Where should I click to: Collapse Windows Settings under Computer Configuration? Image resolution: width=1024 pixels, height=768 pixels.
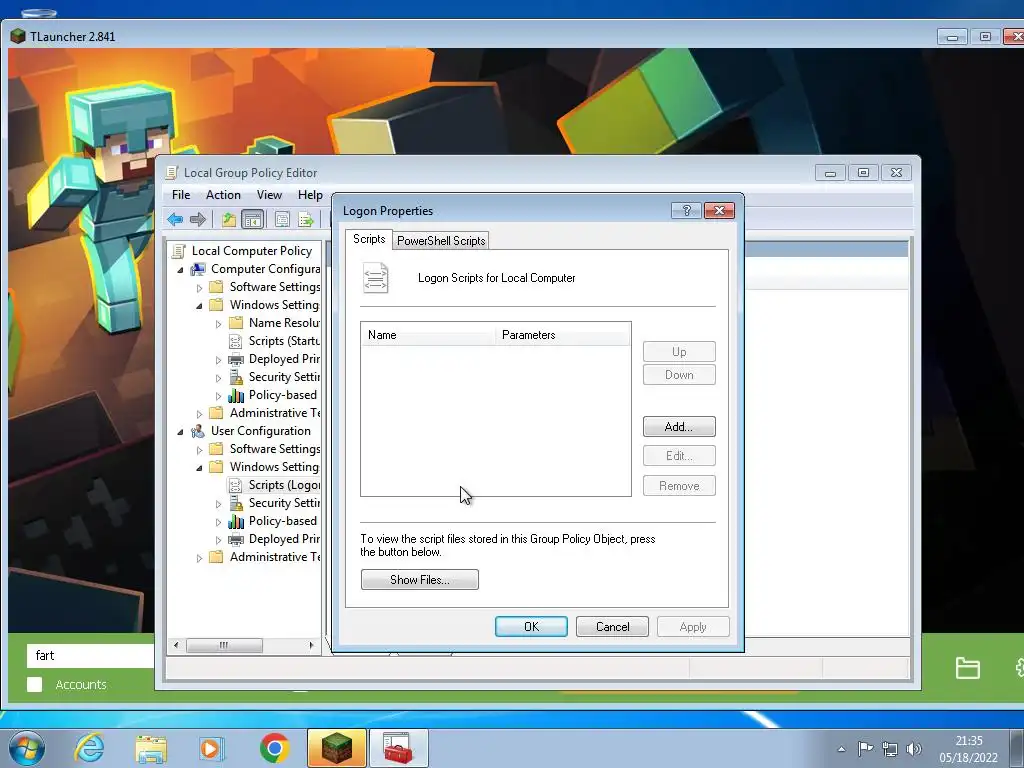coord(199,306)
